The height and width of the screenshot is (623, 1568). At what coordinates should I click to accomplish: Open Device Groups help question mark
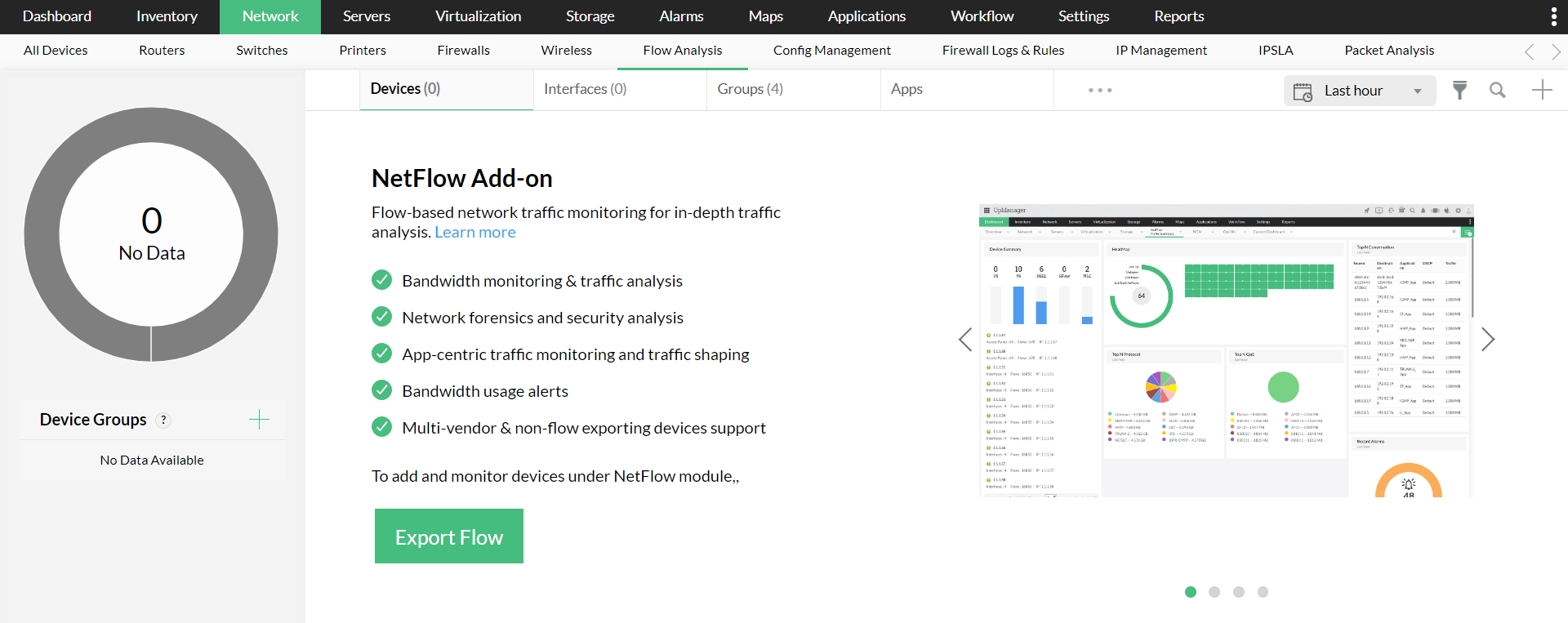[x=163, y=420]
